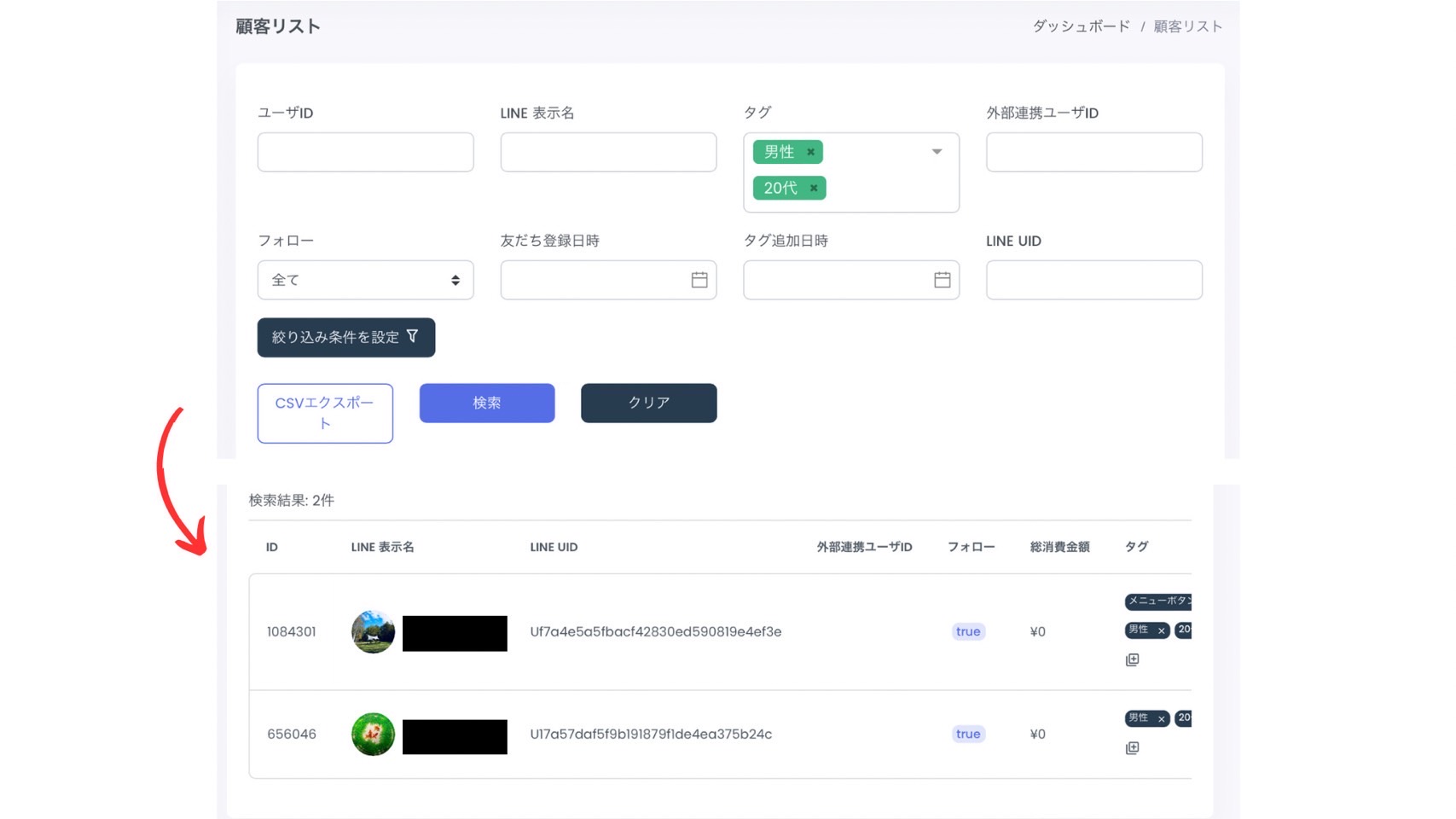
Task: Click the 検索 button
Action: click(486, 403)
